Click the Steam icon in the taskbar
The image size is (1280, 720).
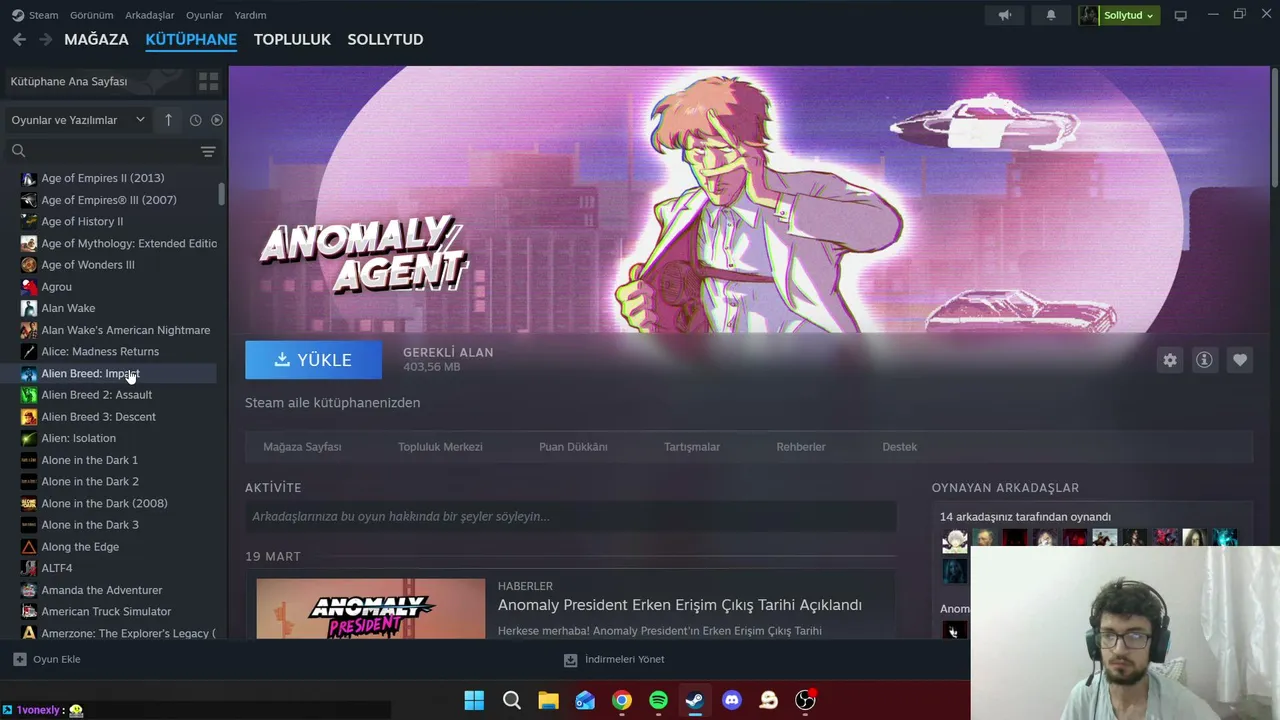tap(695, 700)
